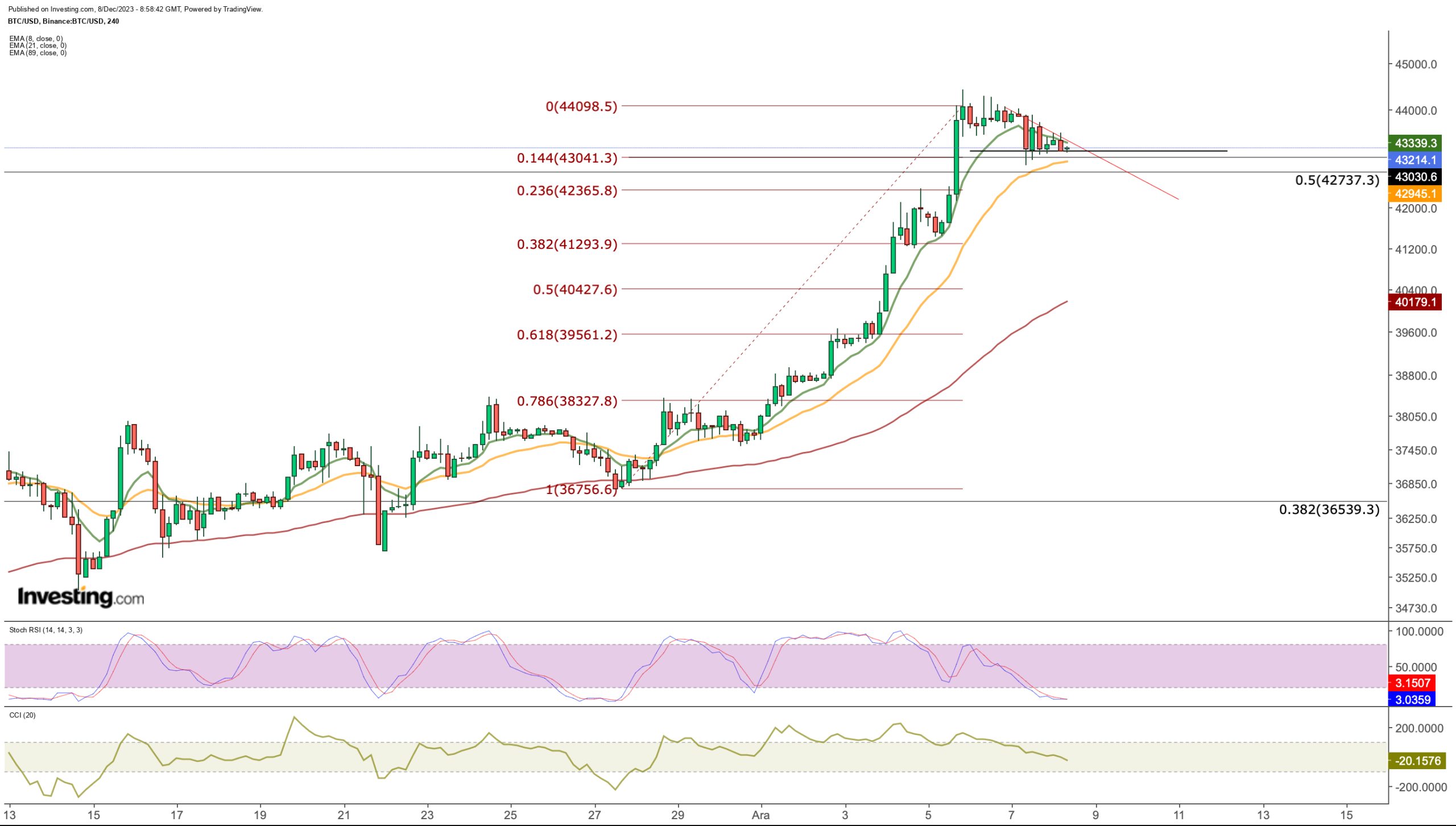Screen dimensions: 1456x826
Task: Click the 0.144(43041.3) Fibonacci level label
Action: pos(567,158)
